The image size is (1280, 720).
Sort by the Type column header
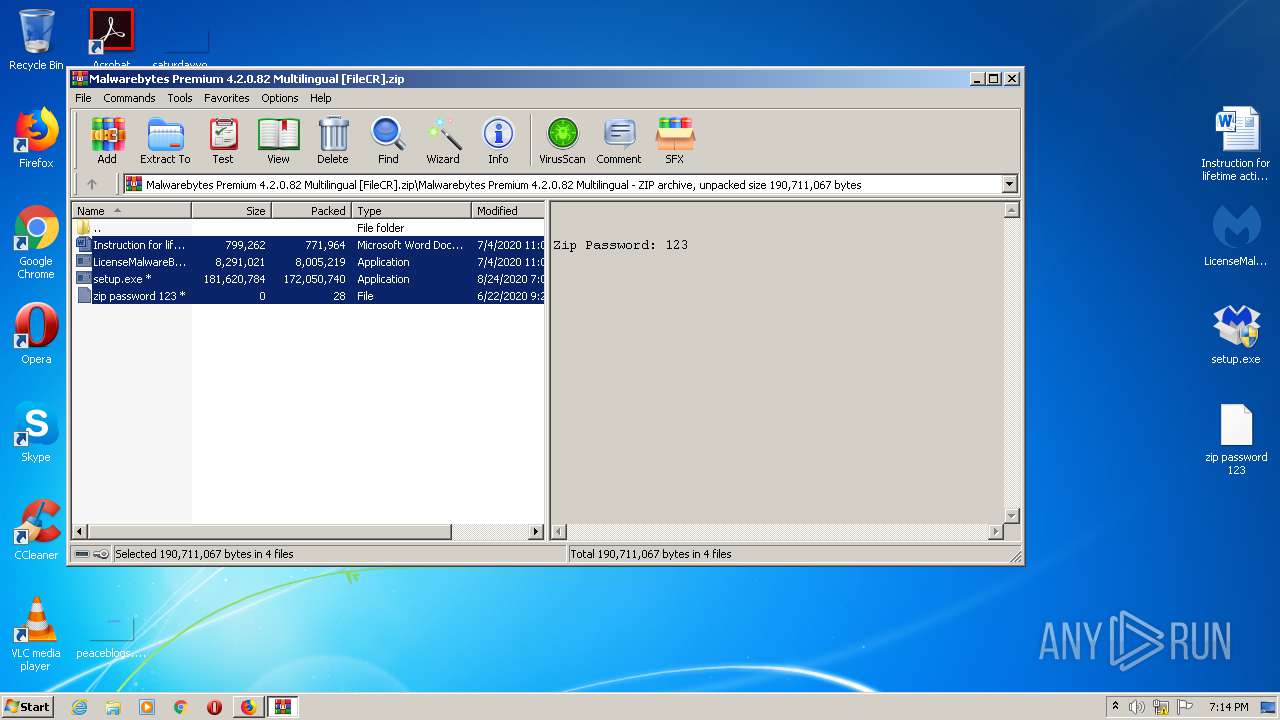pos(412,211)
